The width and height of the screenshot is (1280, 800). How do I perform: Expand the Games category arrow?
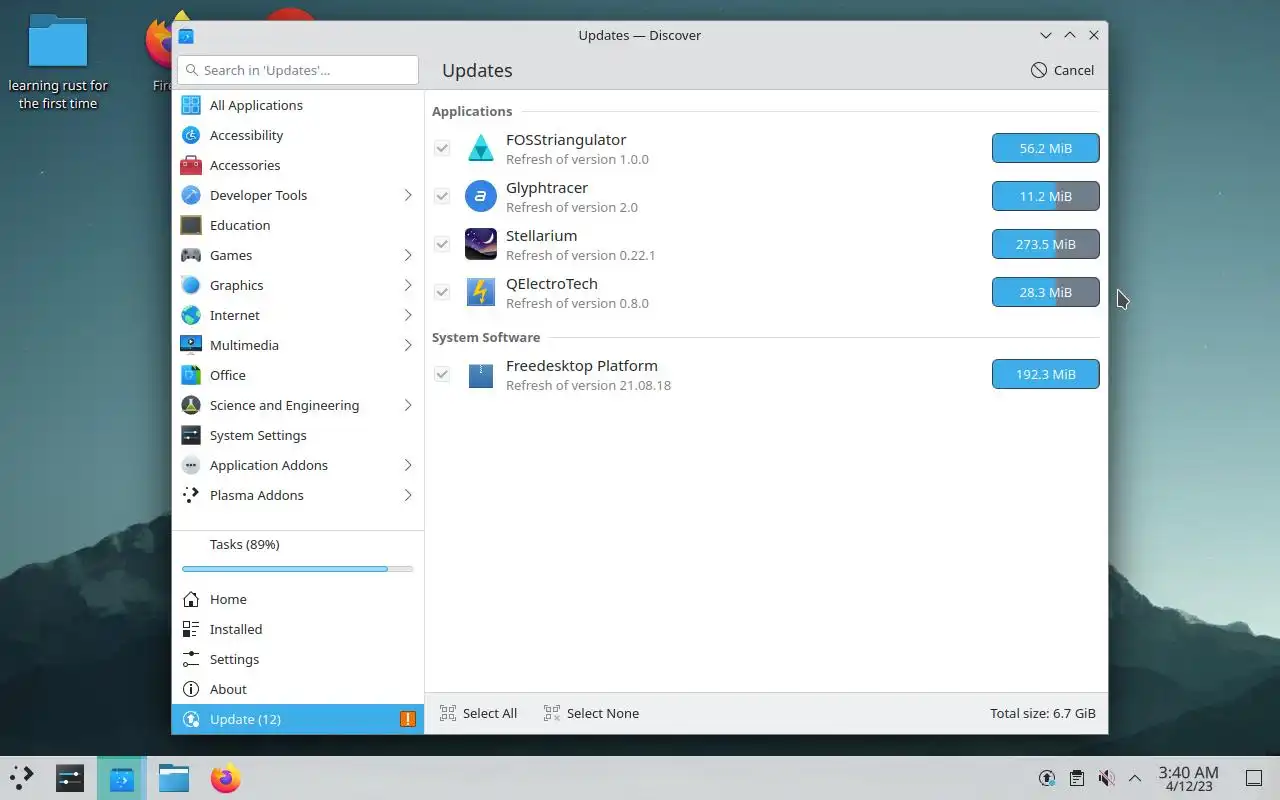408,255
